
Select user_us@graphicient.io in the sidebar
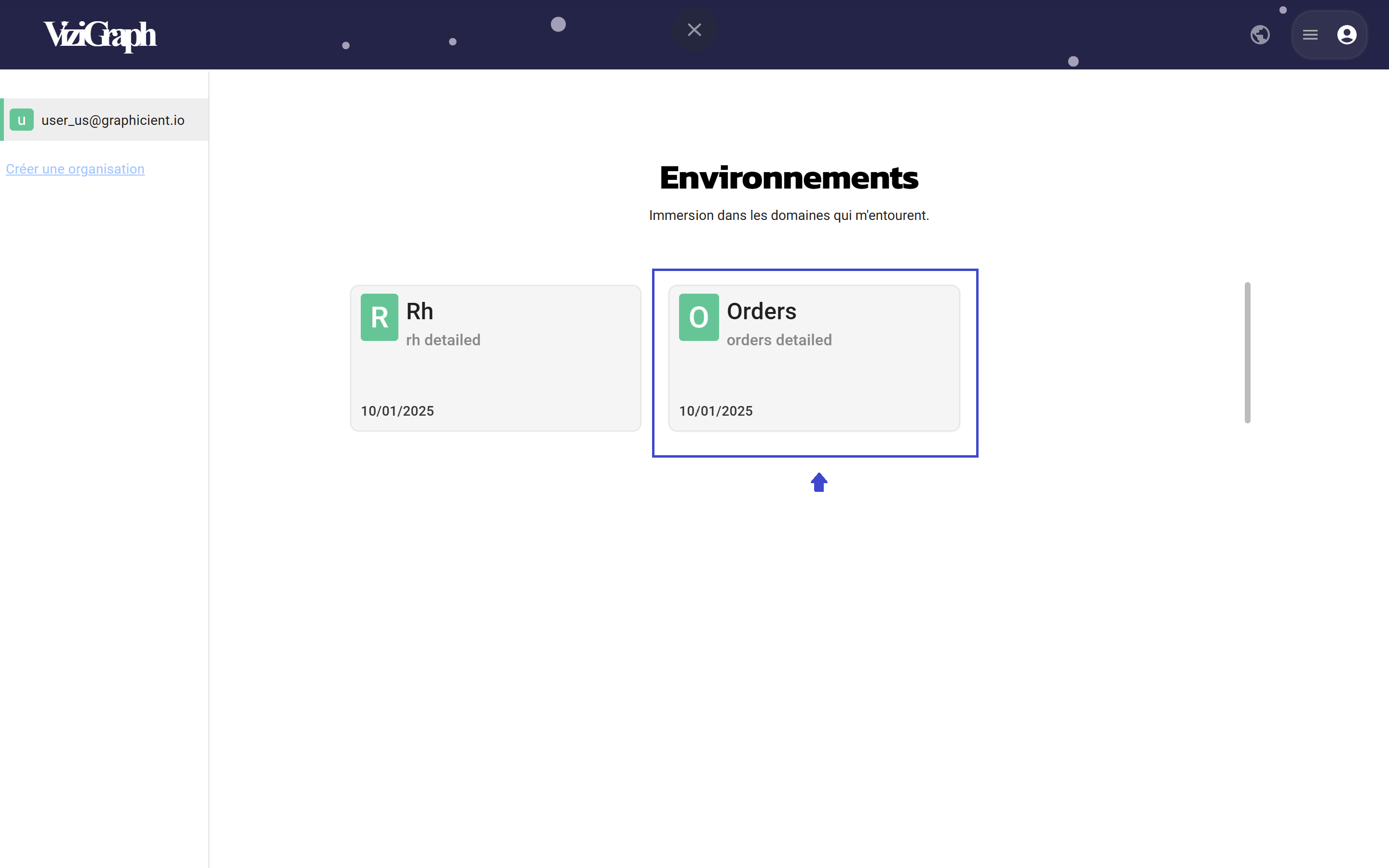[112, 120]
